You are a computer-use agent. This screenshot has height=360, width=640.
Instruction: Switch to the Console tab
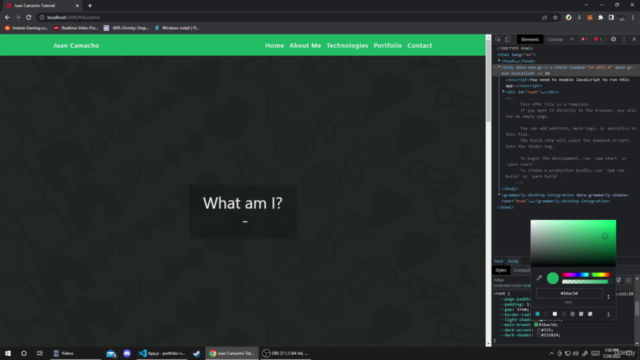coord(555,39)
